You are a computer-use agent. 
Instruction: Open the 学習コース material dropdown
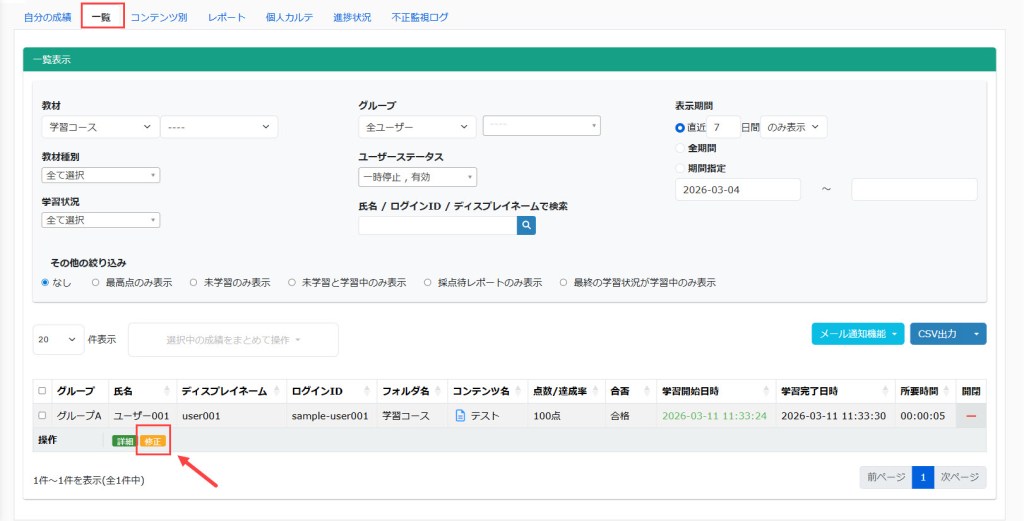tap(99, 127)
